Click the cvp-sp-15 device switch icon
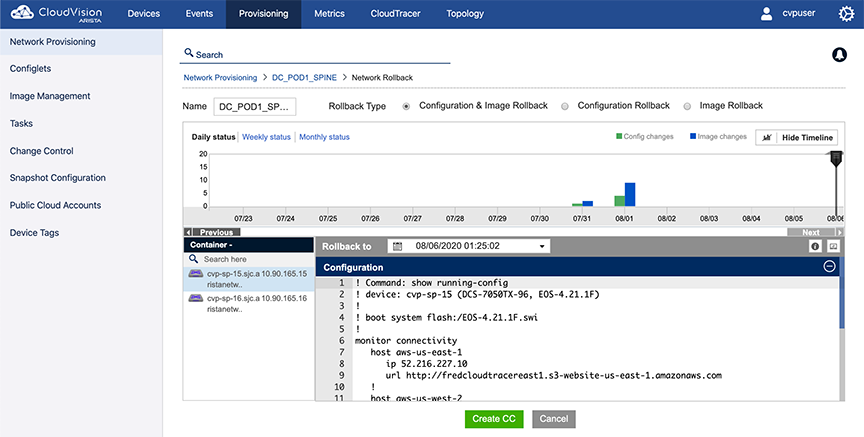864x437 pixels. (196, 273)
